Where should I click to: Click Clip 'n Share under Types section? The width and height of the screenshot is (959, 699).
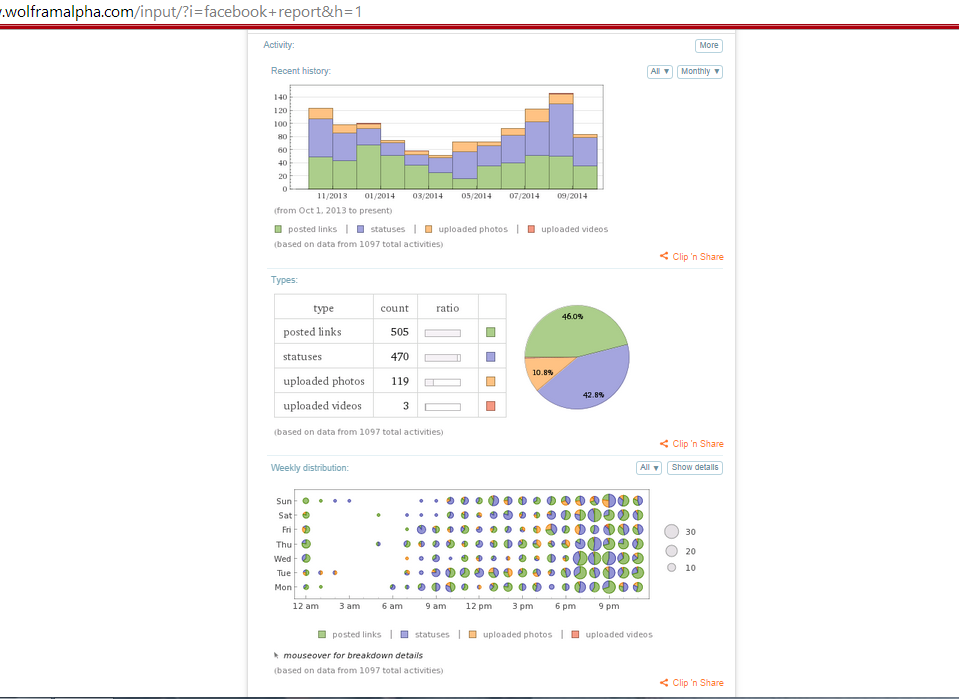point(692,444)
